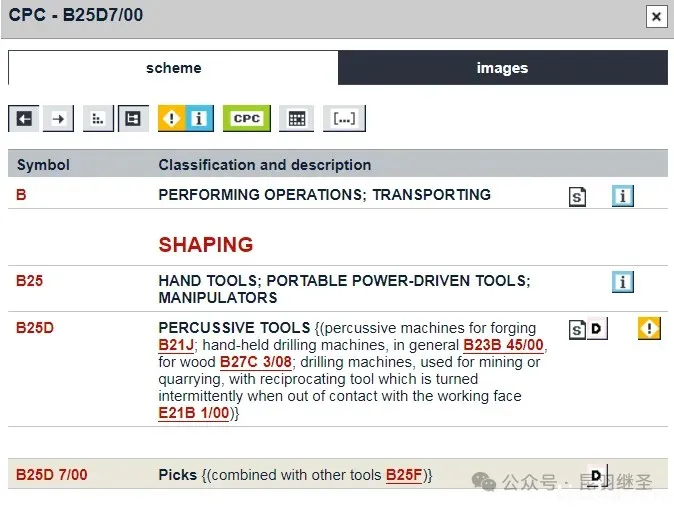
Task: Click the D definition icon for B25D
Action: coord(597,329)
